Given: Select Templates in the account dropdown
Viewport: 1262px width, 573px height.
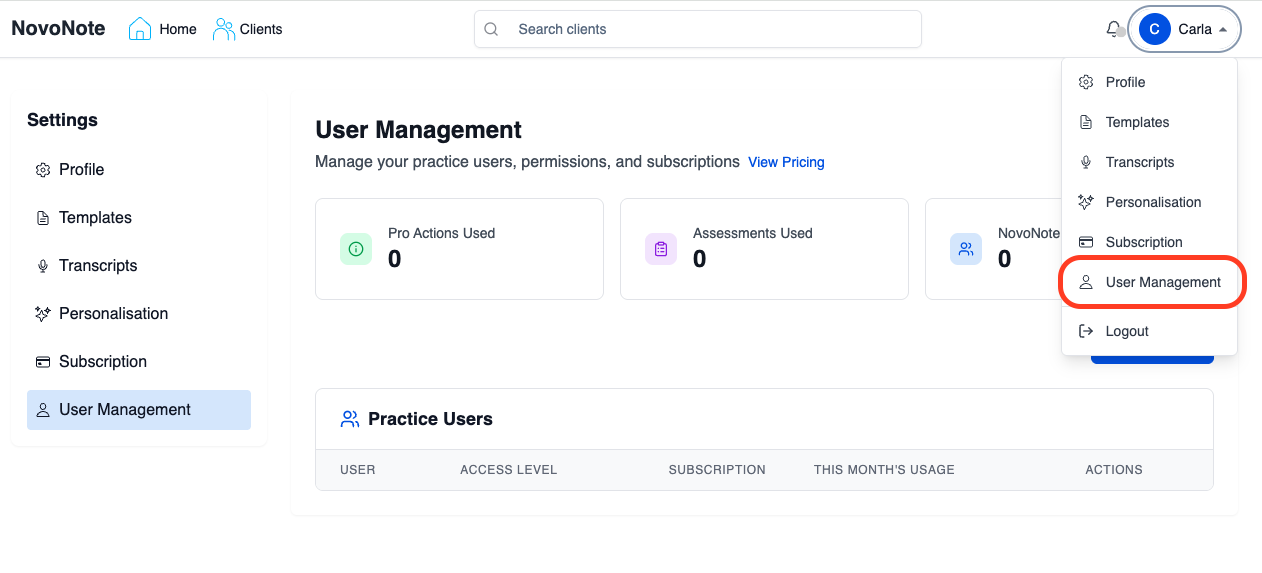Looking at the screenshot, I should click(x=1137, y=122).
